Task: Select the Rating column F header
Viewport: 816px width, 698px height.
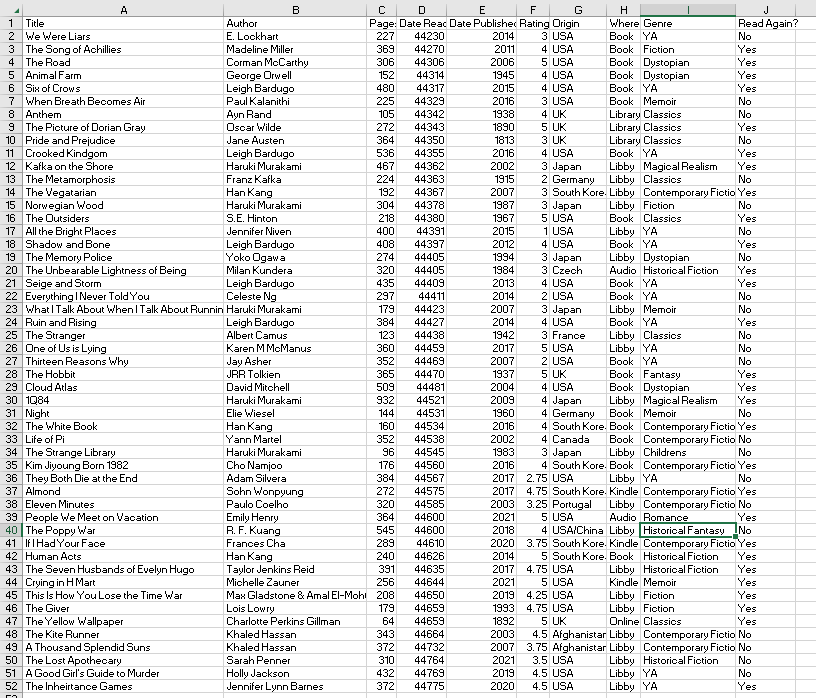Action: tap(533, 10)
